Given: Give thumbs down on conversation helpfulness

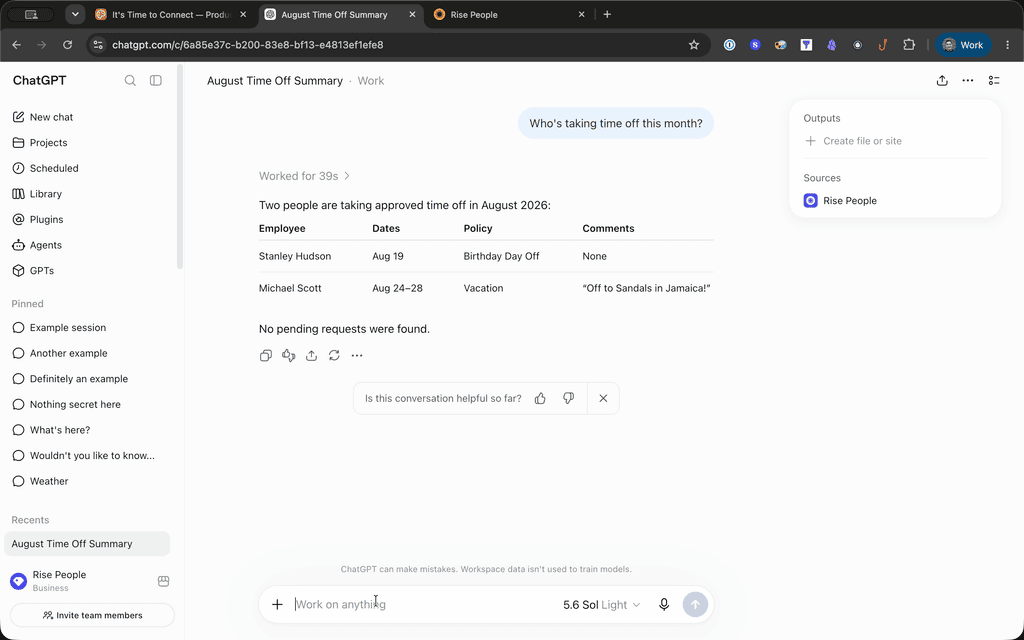Looking at the screenshot, I should pyautogui.click(x=568, y=398).
